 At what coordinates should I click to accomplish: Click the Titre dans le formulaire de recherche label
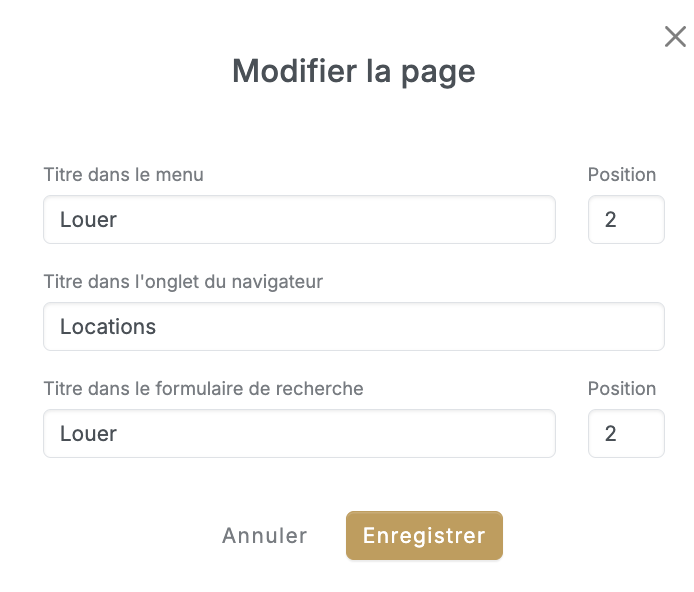203,388
